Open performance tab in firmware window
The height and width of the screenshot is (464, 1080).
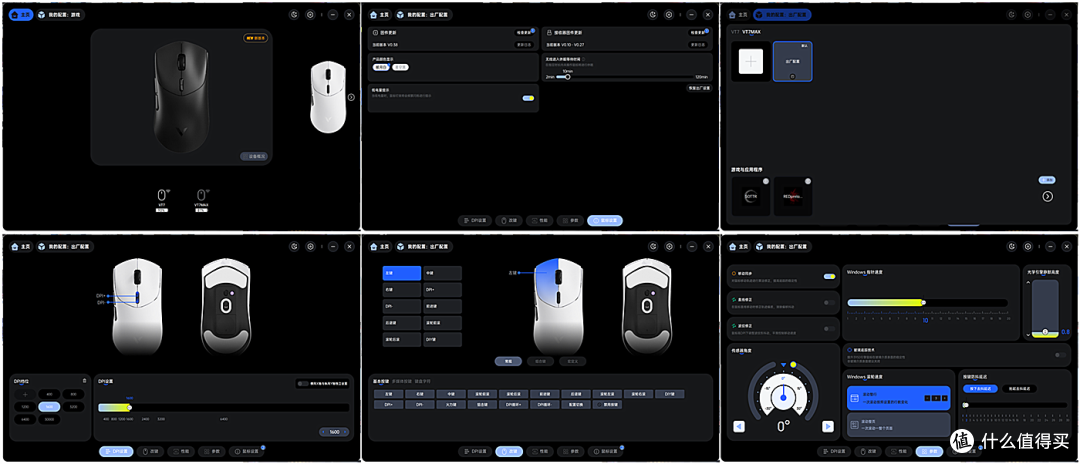[x=540, y=220]
